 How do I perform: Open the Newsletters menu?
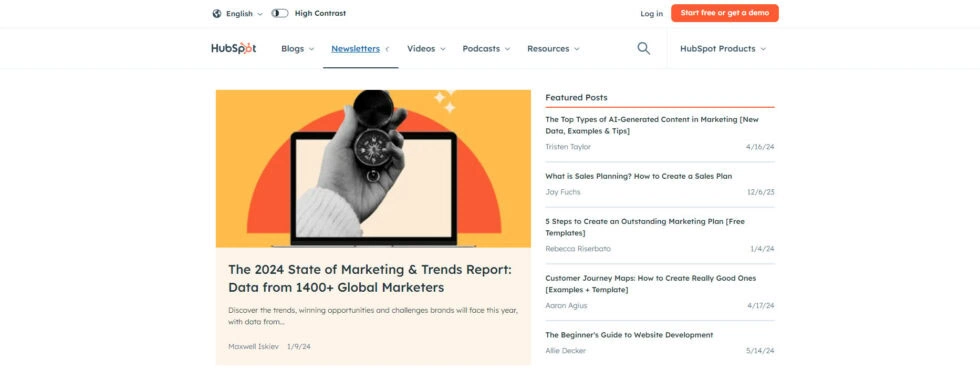[x=361, y=48]
